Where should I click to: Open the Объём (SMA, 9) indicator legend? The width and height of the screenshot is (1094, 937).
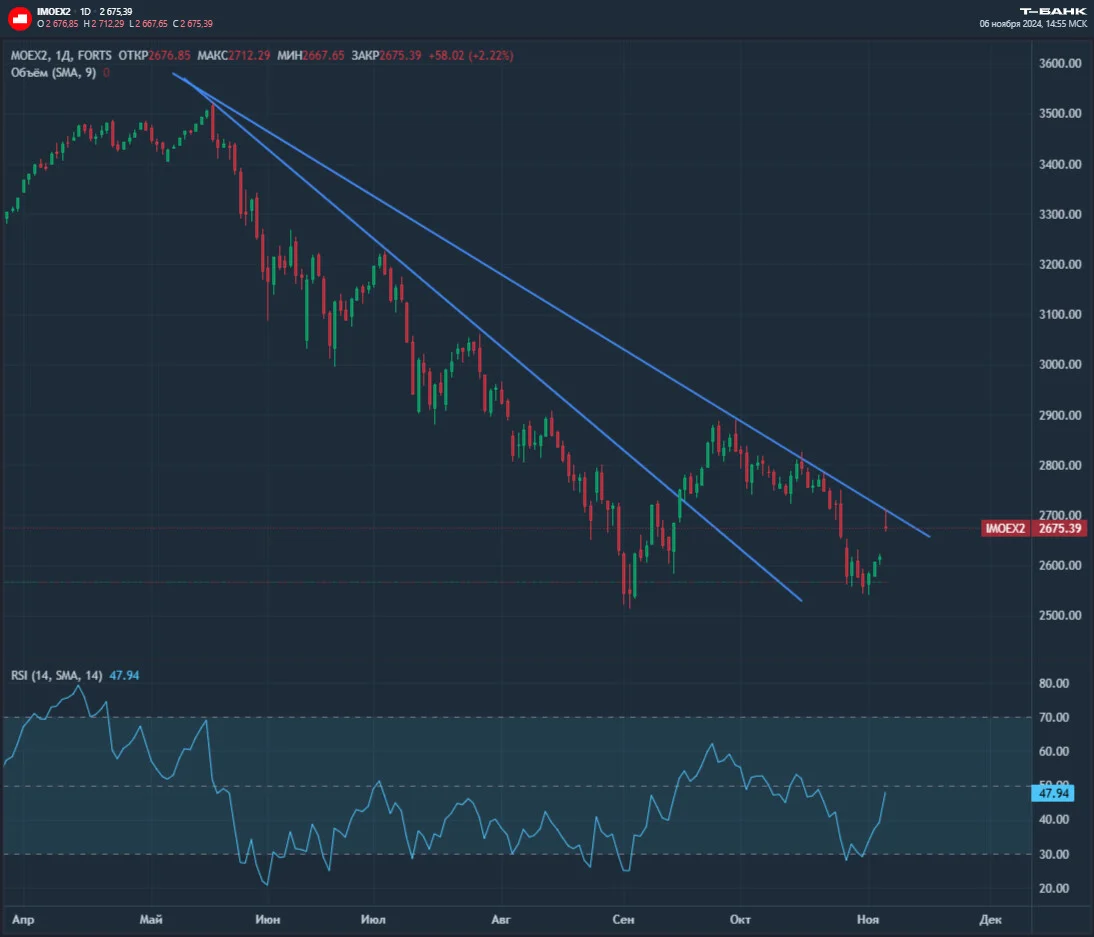pyautogui.click(x=54, y=73)
